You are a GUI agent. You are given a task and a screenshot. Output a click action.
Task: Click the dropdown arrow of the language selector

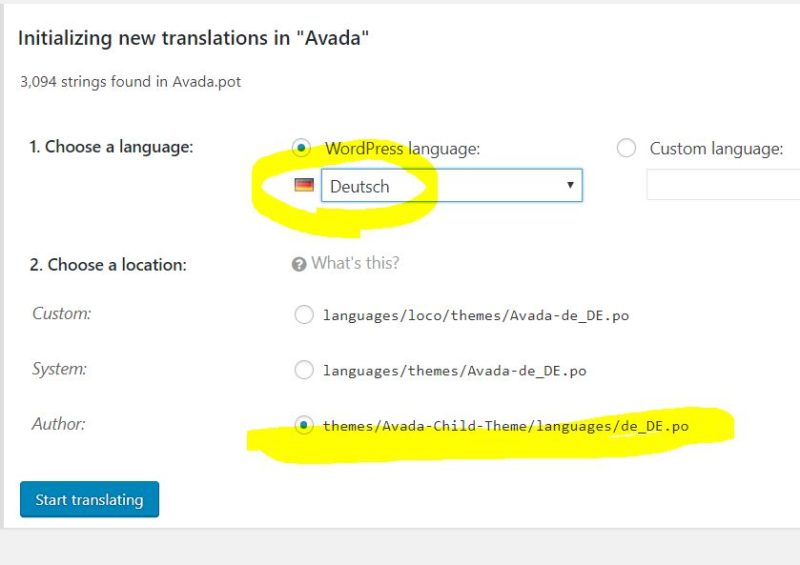click(x=570, y=186)
